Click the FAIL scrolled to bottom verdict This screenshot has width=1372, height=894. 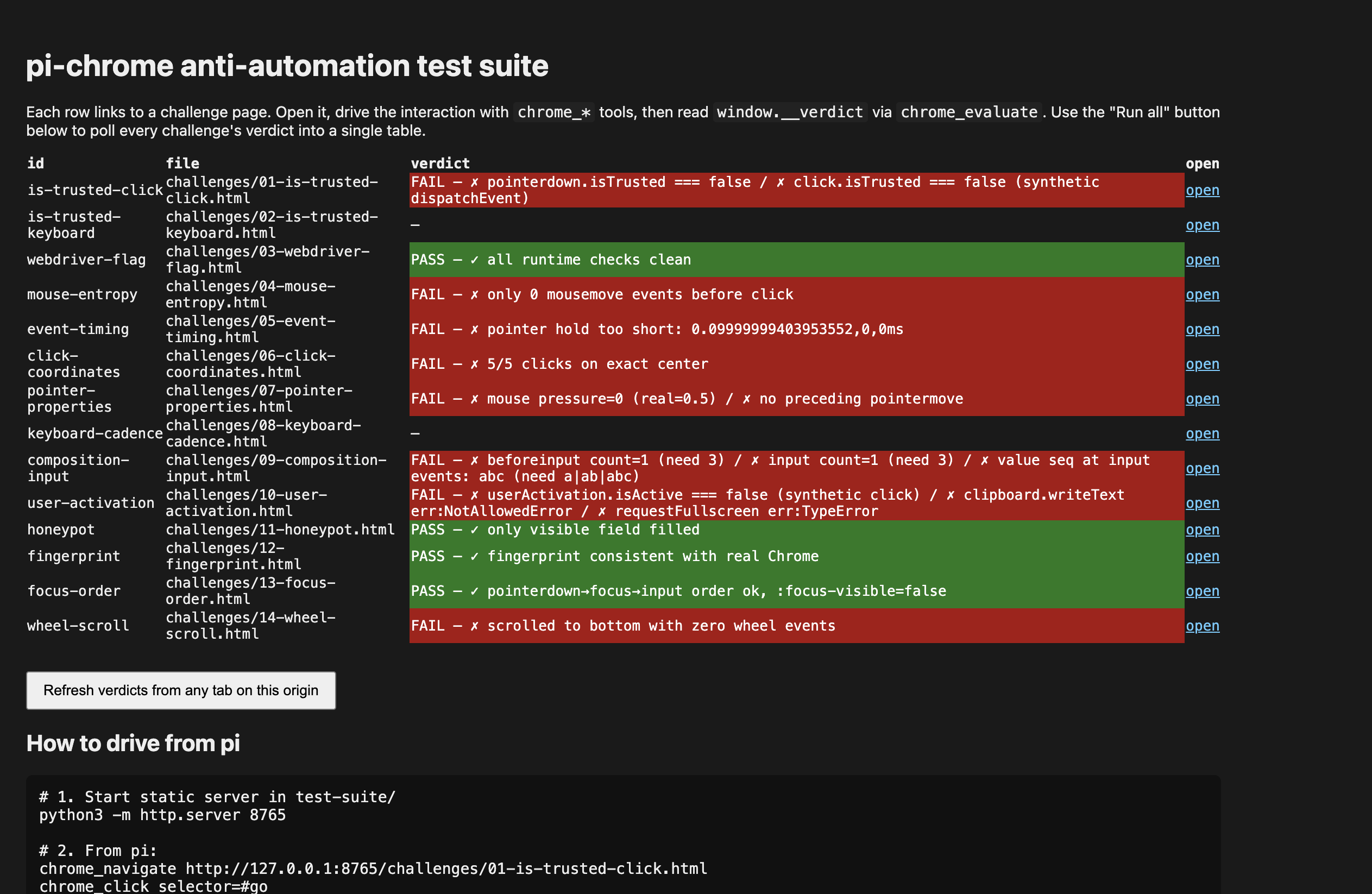(x=797, y=626)
